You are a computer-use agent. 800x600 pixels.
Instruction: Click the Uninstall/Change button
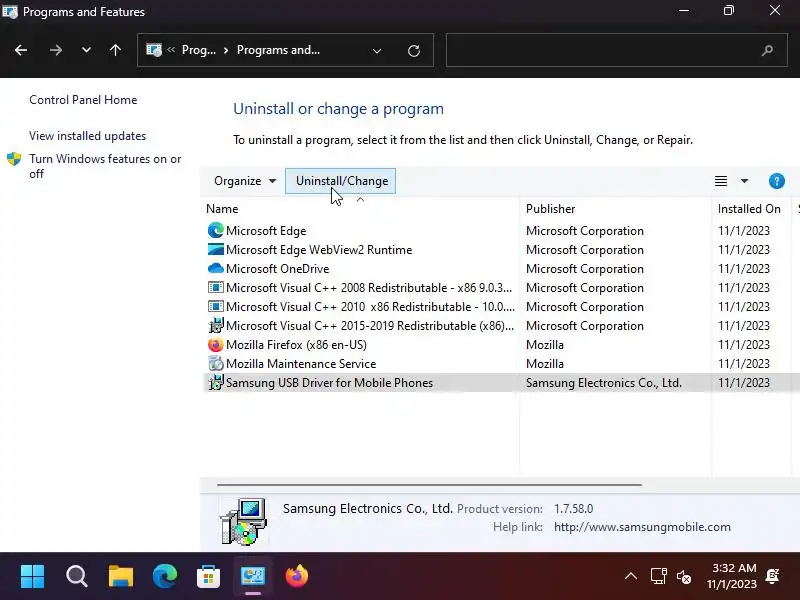point(340,181)
